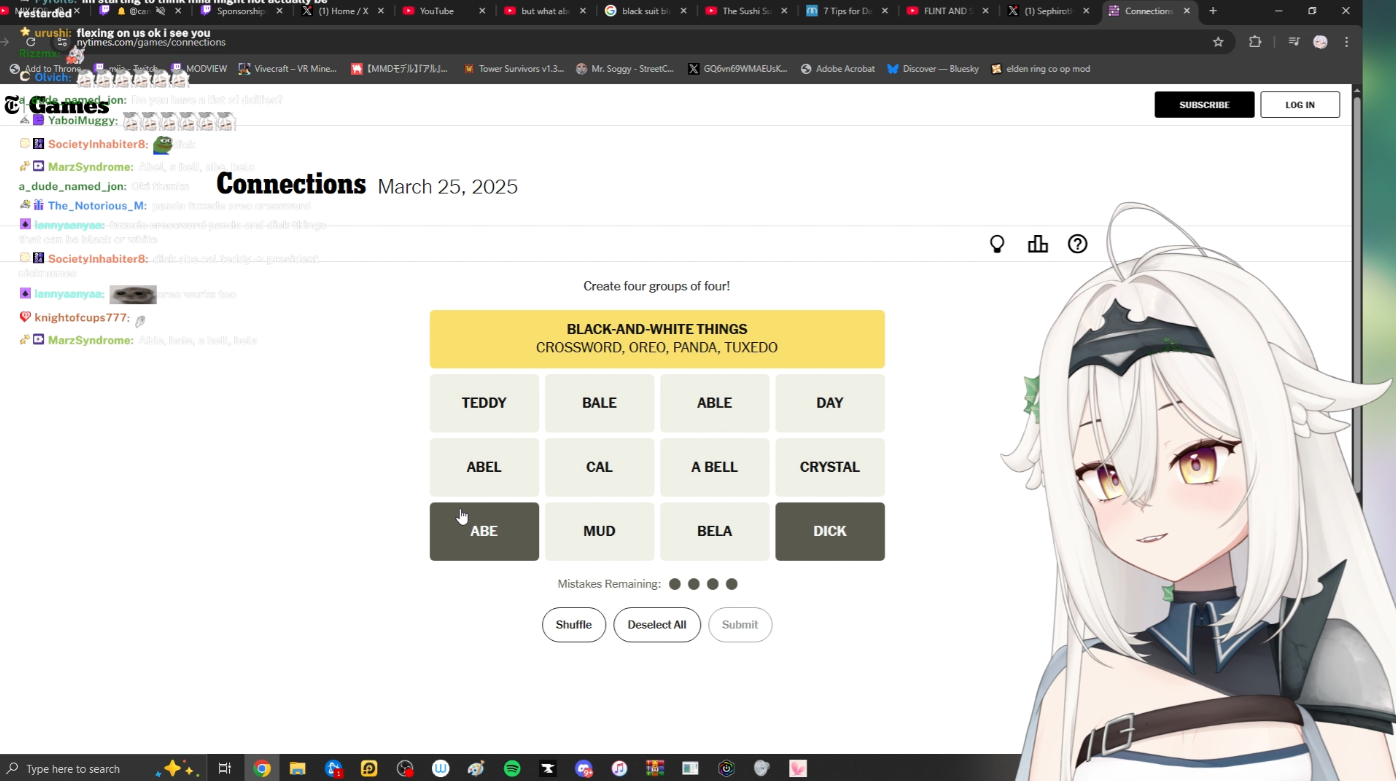Select the TEDDY tile
Viewport: 1396px width, 781px height.
(x=484, y=403)
